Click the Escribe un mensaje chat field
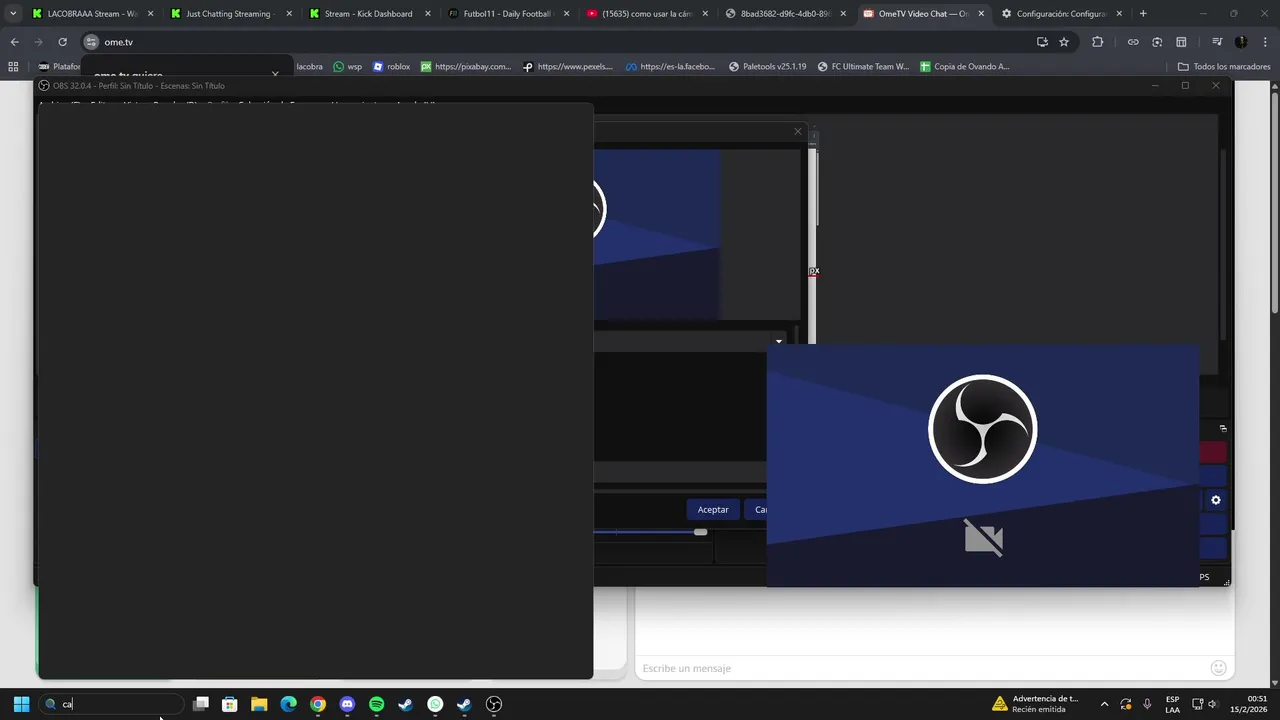This screenshot has height=720, width=1280. coord(920,668)
